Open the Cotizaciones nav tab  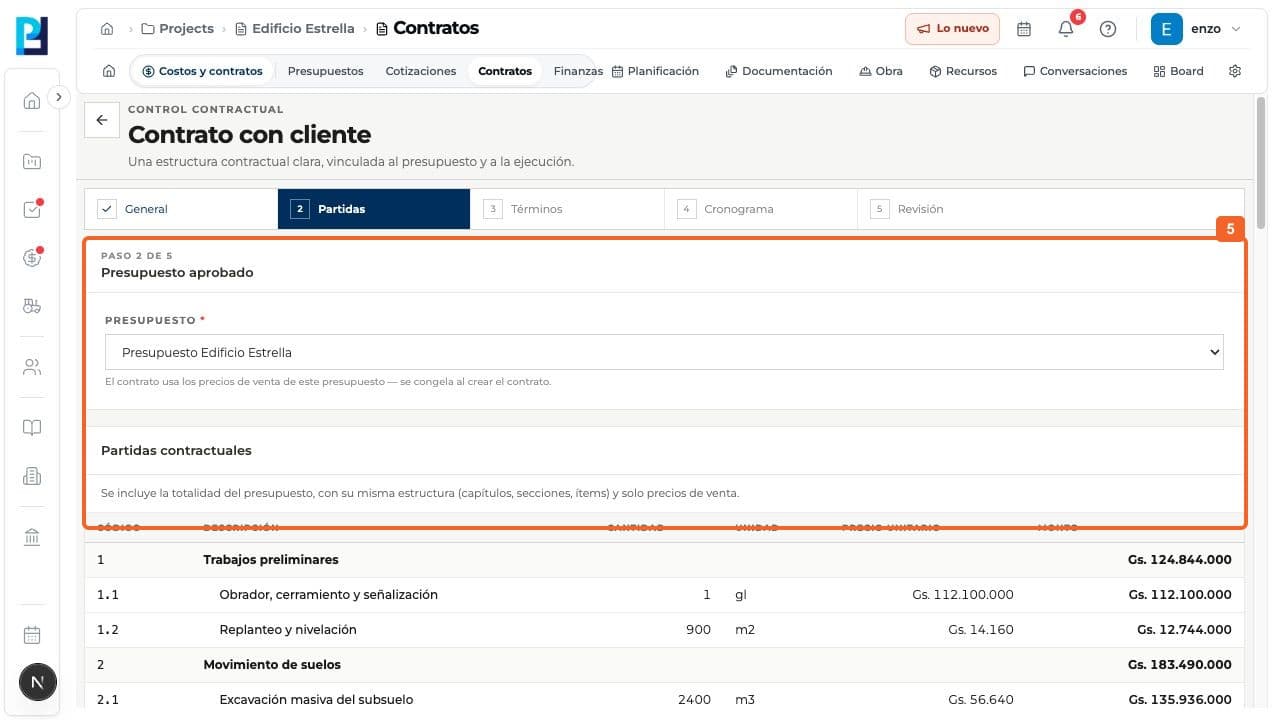point(421,71)
